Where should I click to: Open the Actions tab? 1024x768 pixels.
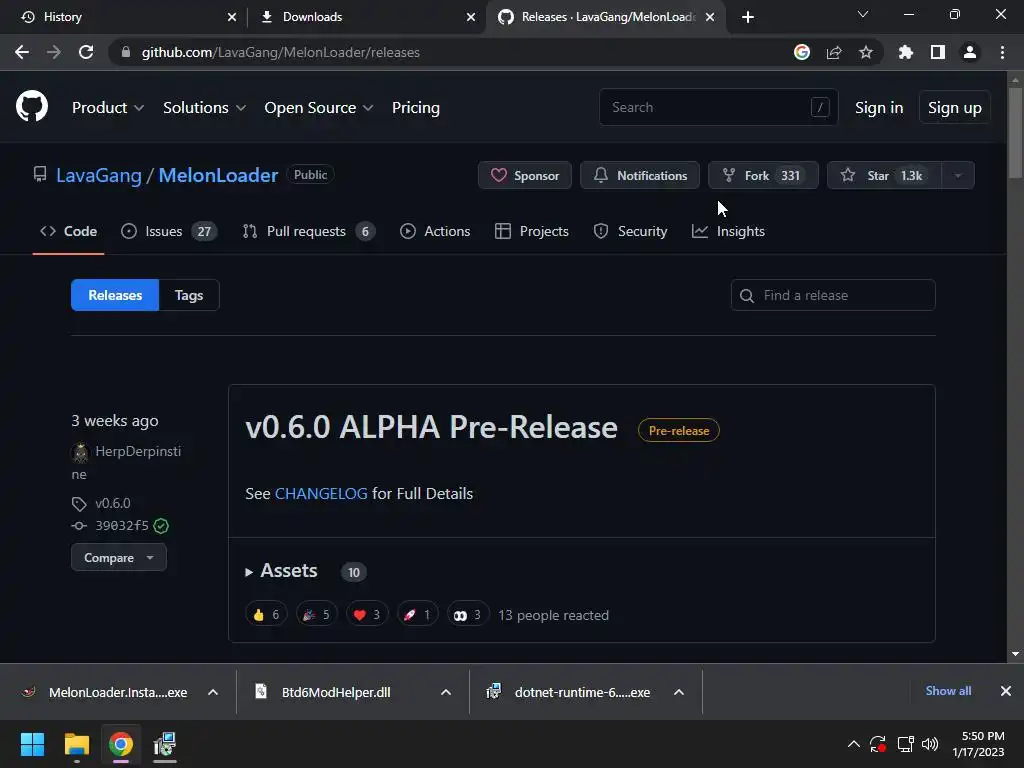pos(435,231)
